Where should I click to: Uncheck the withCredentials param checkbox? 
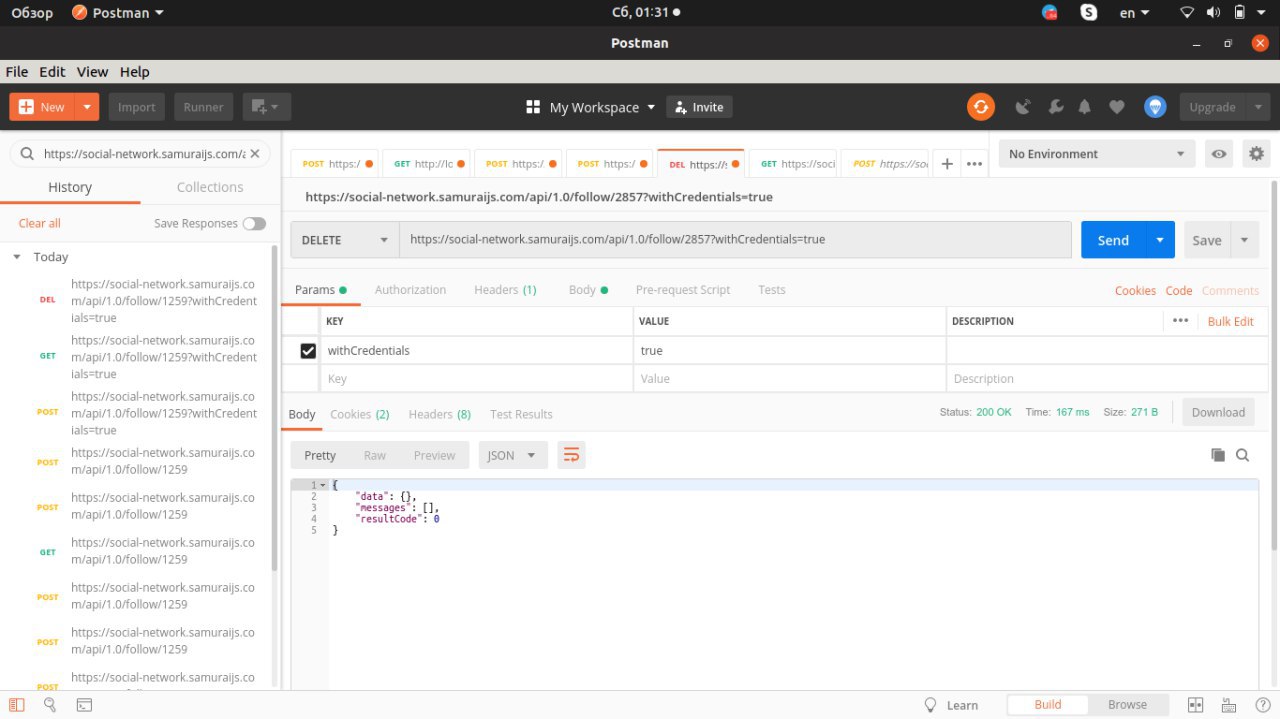pyautogui.click(x=308, y=350)
